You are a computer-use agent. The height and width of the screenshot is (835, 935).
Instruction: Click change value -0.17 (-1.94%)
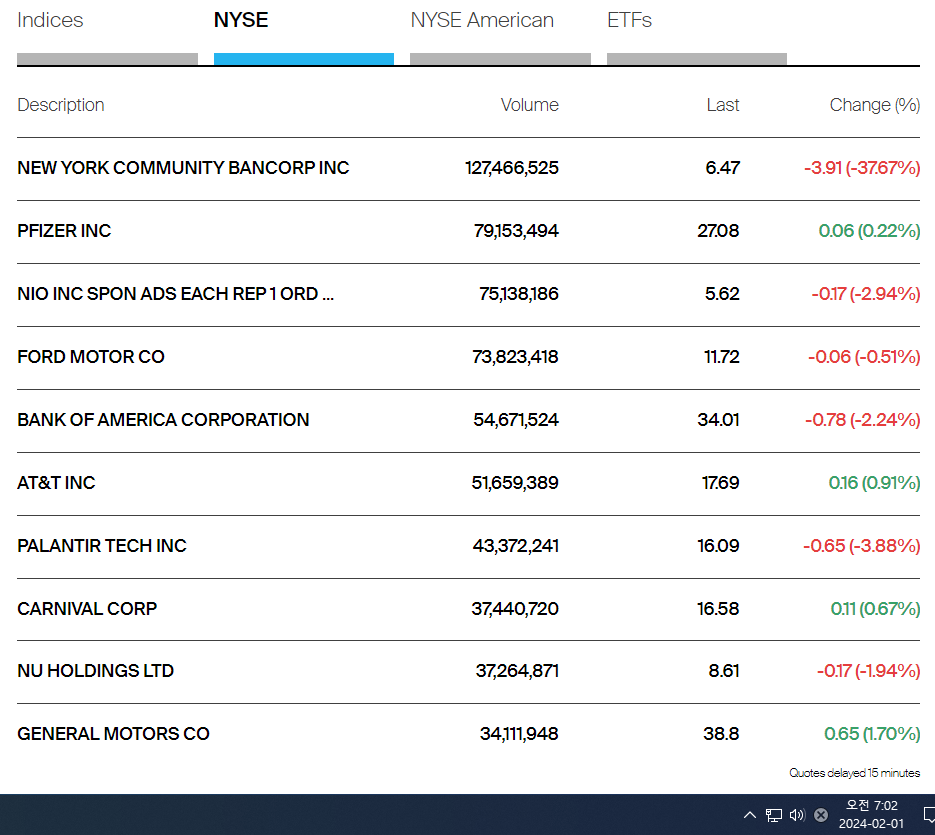click(x=868, y=671)
